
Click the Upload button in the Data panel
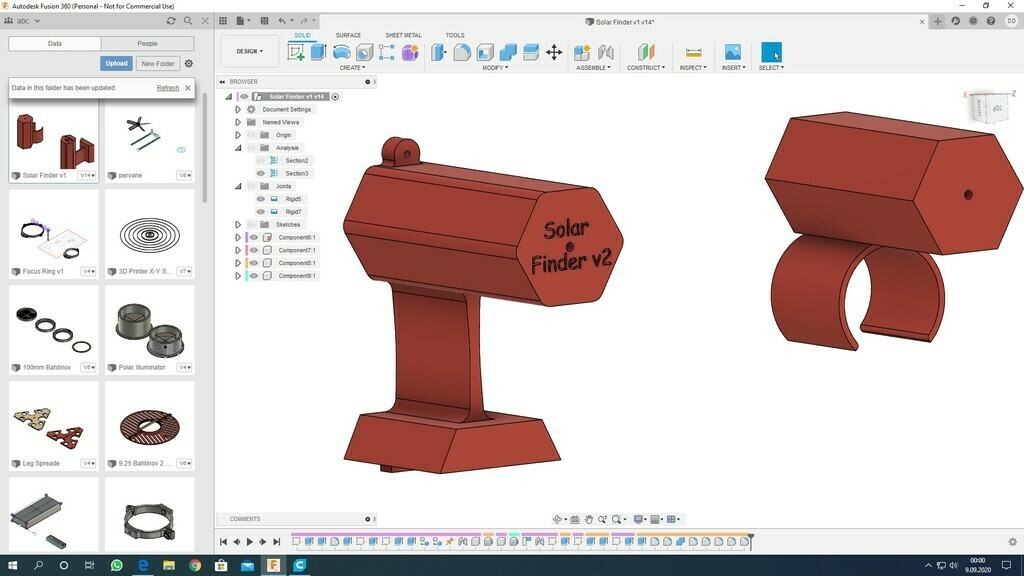pyautogui.click(x=115, y=63)
